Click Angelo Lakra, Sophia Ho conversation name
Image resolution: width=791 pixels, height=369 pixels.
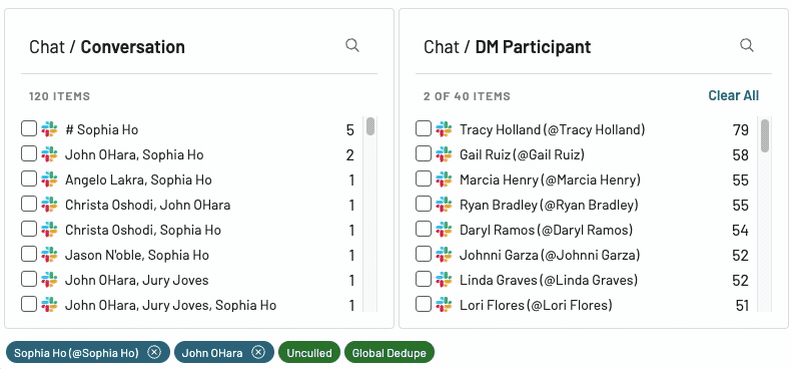coord(138,180)
